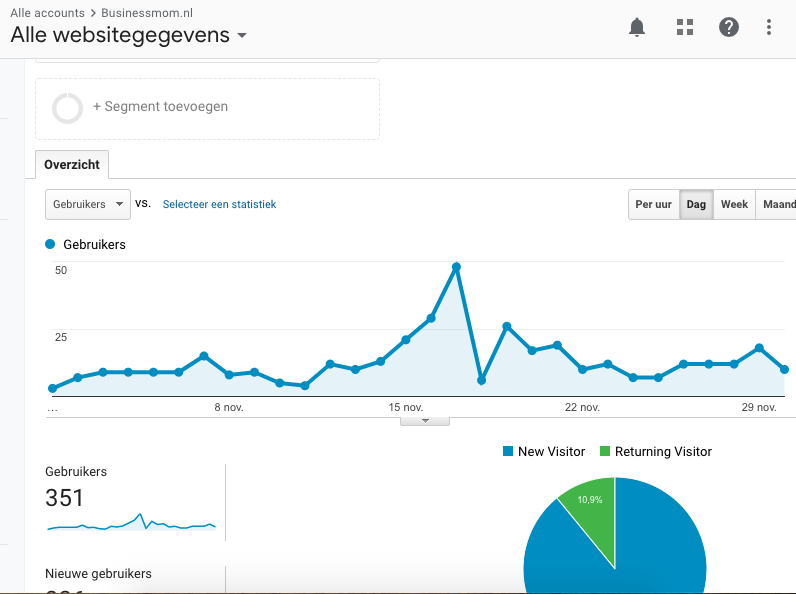Image resolution: width=796 pixels, height=594 pixels.
Task: Click the New Visitor legend swatch
Action: click(x=508, y=451)
